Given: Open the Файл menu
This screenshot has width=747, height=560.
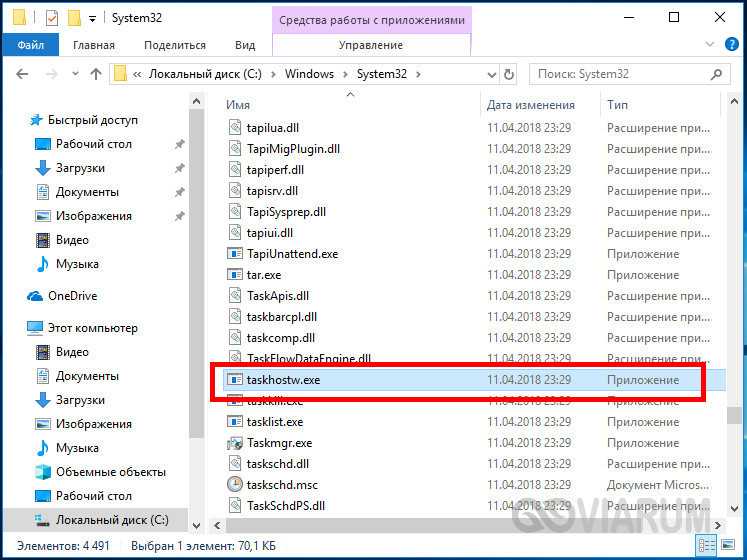Looking at the screenshot, I should pos(30,45).
